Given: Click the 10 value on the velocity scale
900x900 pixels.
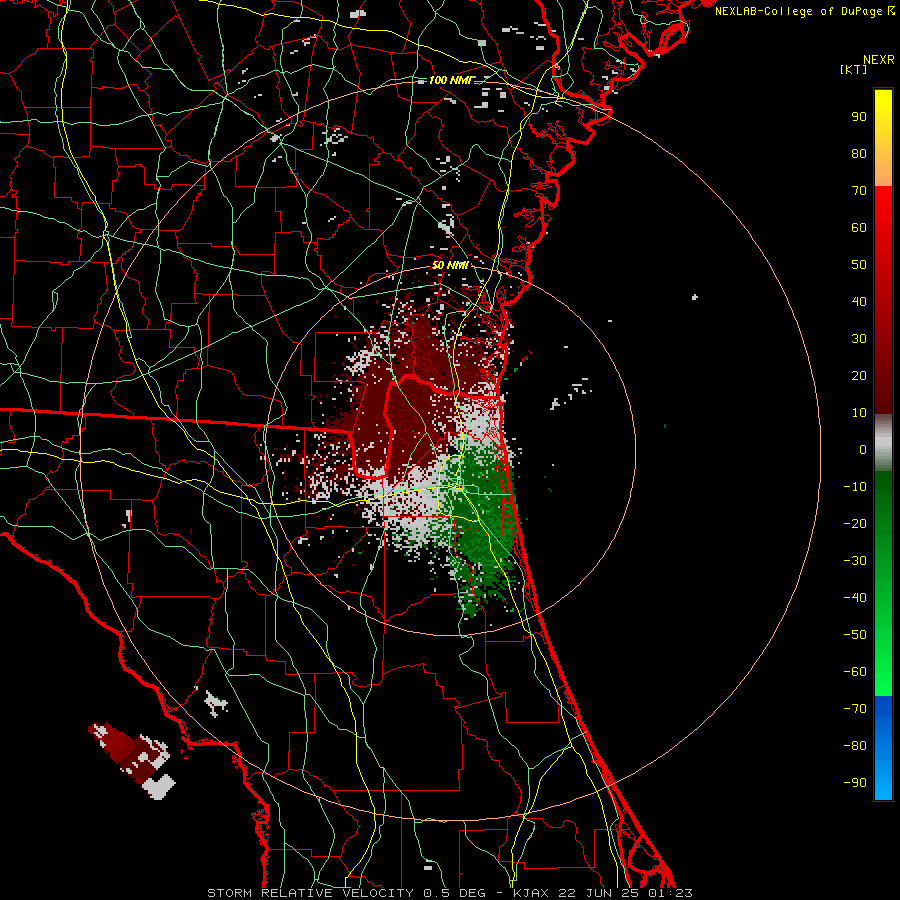Looking at the screenshot, I should 859,413.
